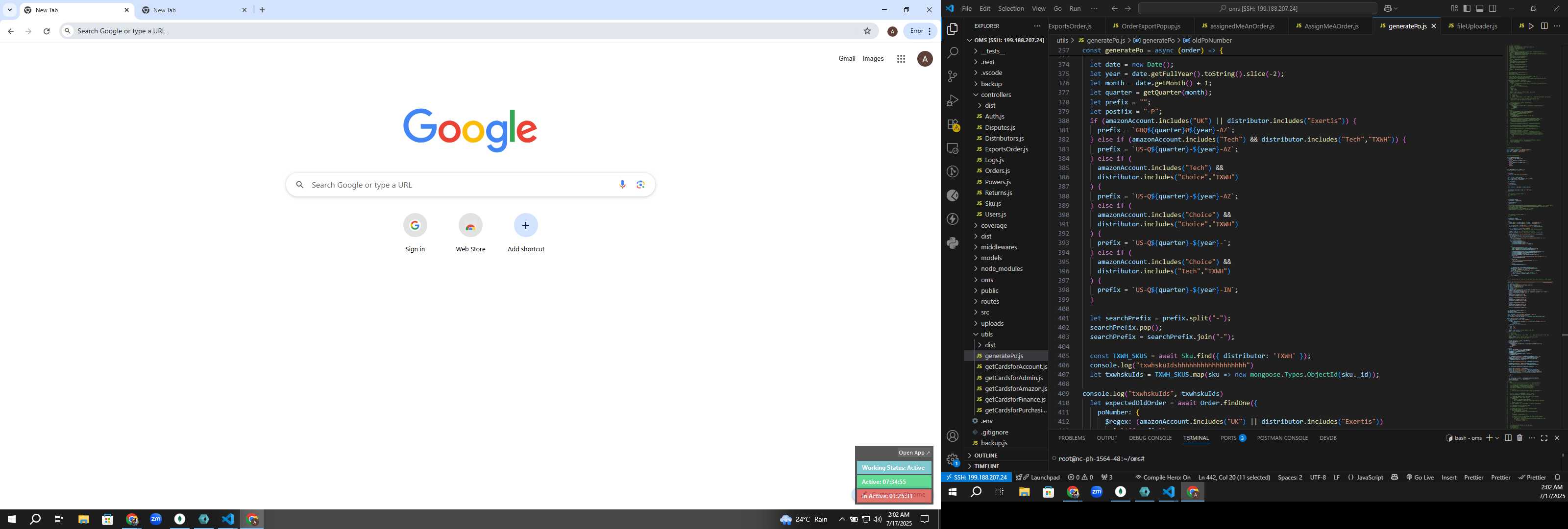Open the Python icon in activity bar
Viewport: 1568px width, 529px height.
tap(953, 243)
